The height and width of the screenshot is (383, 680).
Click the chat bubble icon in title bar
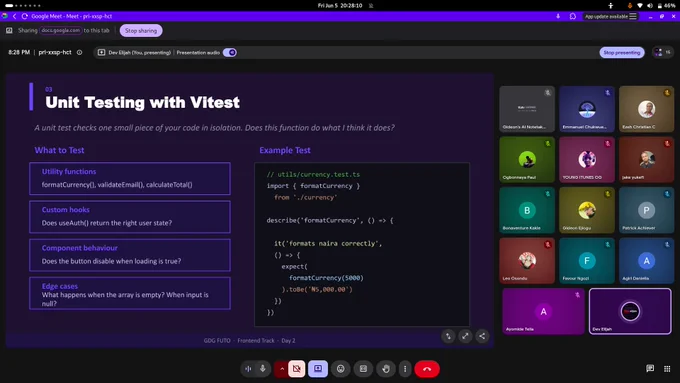[572, 16]
